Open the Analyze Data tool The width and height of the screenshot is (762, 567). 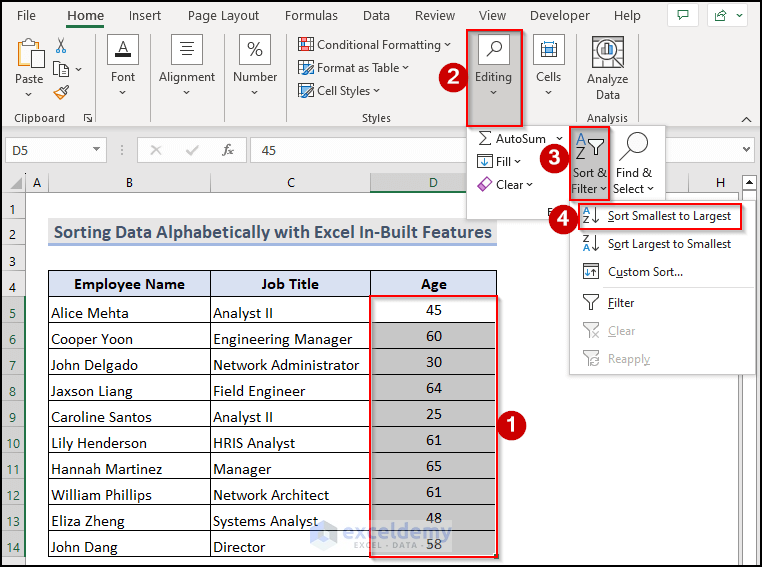(607, 68)
